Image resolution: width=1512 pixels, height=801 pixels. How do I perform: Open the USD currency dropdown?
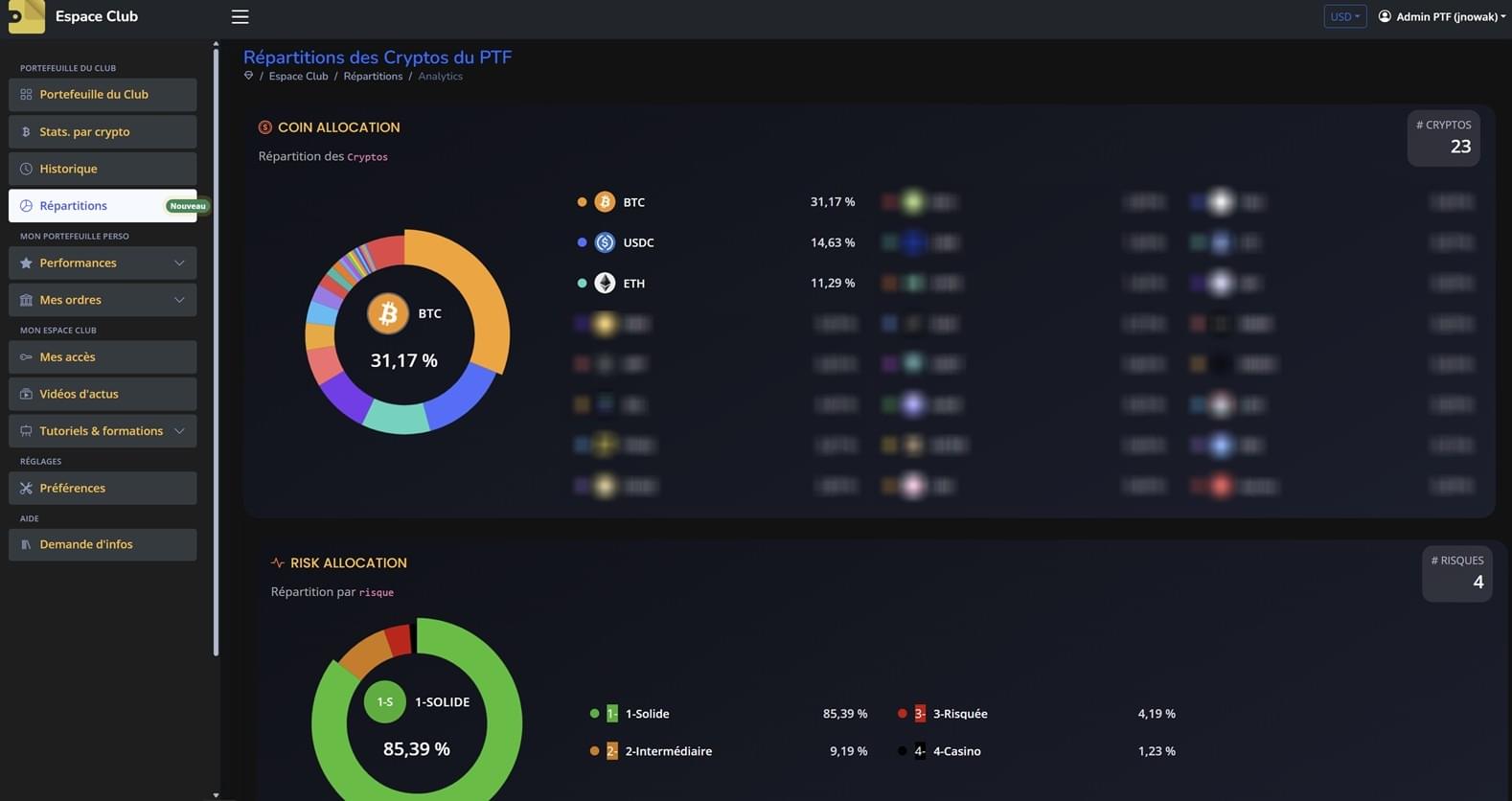point(1344,16)
